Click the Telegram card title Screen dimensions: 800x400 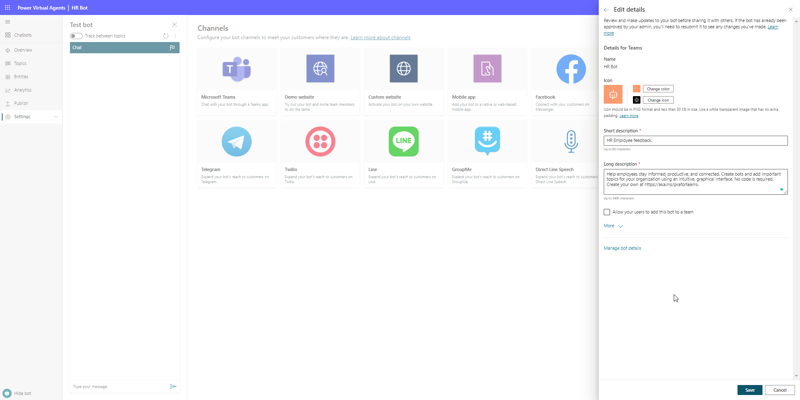(211, 169)
